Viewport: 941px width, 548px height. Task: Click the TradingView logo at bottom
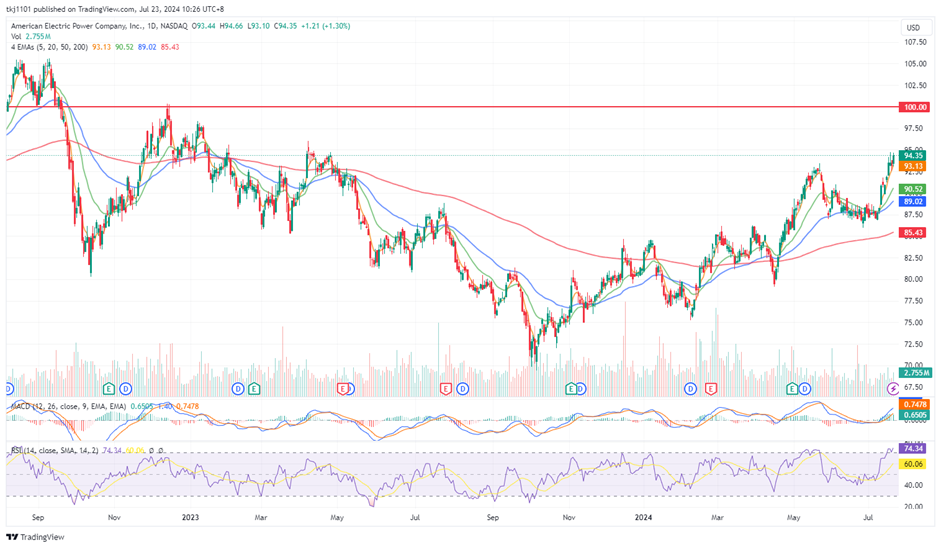click(x=35, y=537)
